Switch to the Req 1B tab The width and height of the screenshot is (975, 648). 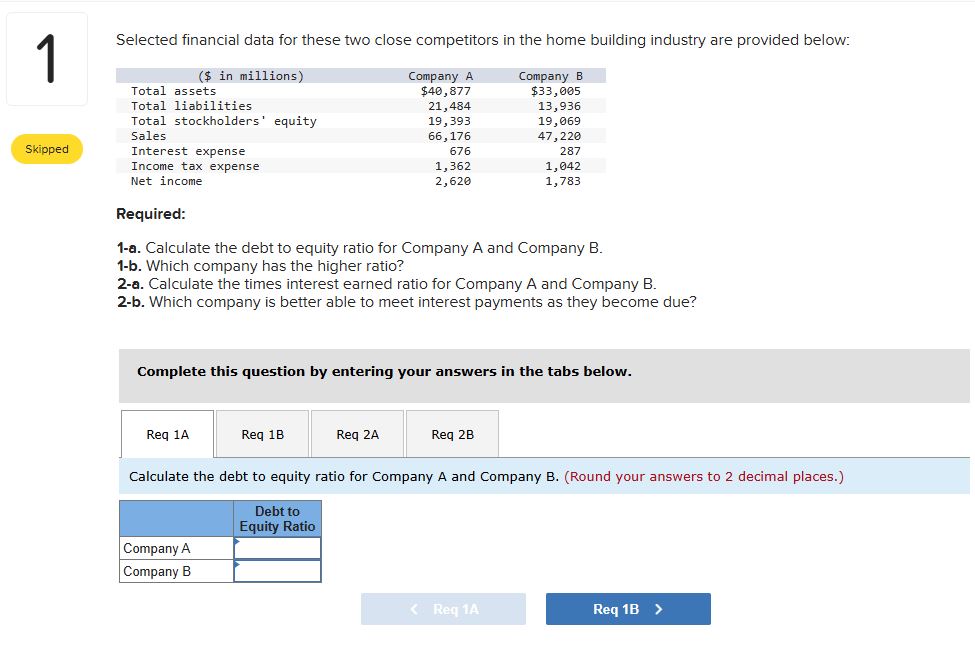coord(261,433)
